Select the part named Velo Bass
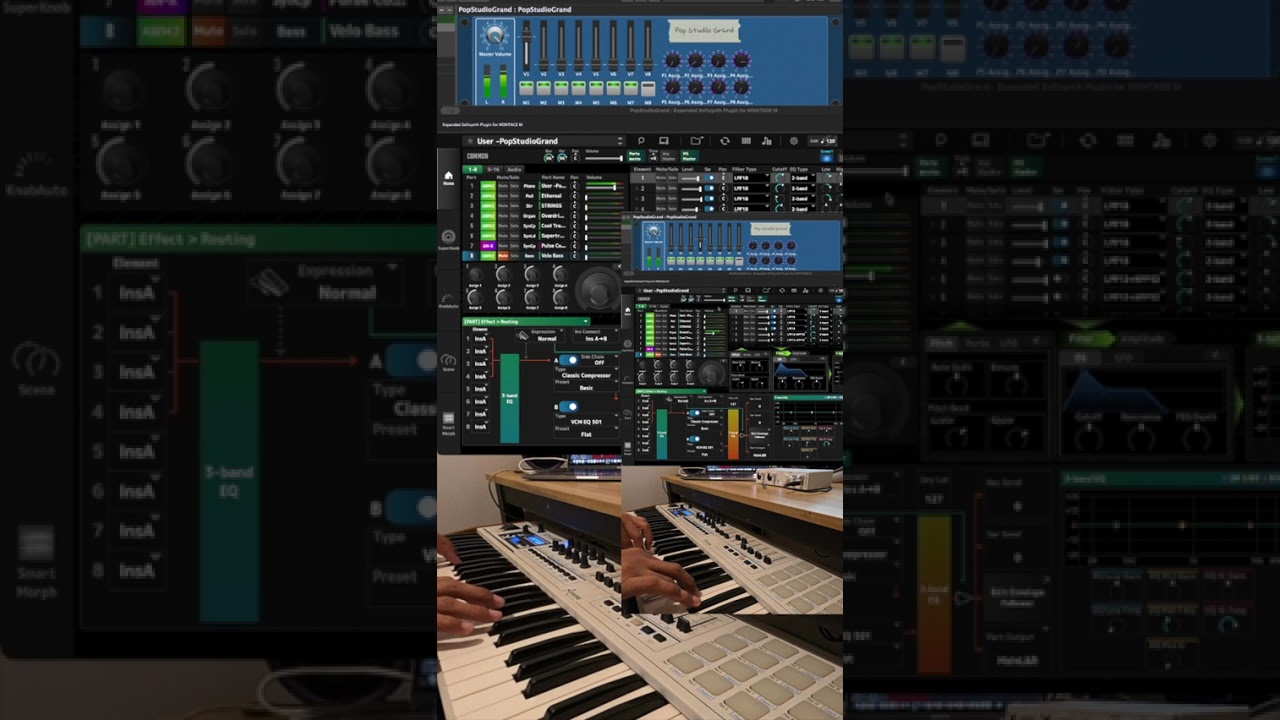This screenshot has height=720, width=1280. (x=552, y=256)
